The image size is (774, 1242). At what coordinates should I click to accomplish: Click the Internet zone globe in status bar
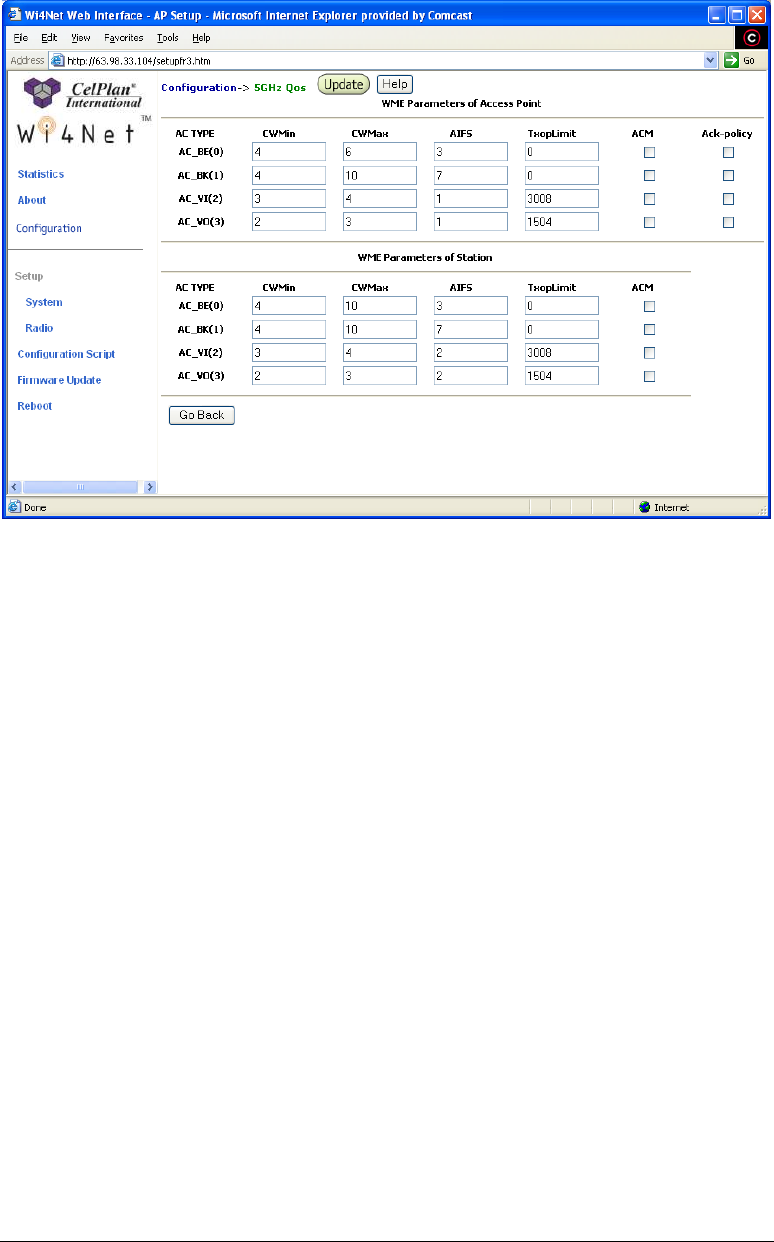pyautogui.click(x=645, y=508)
